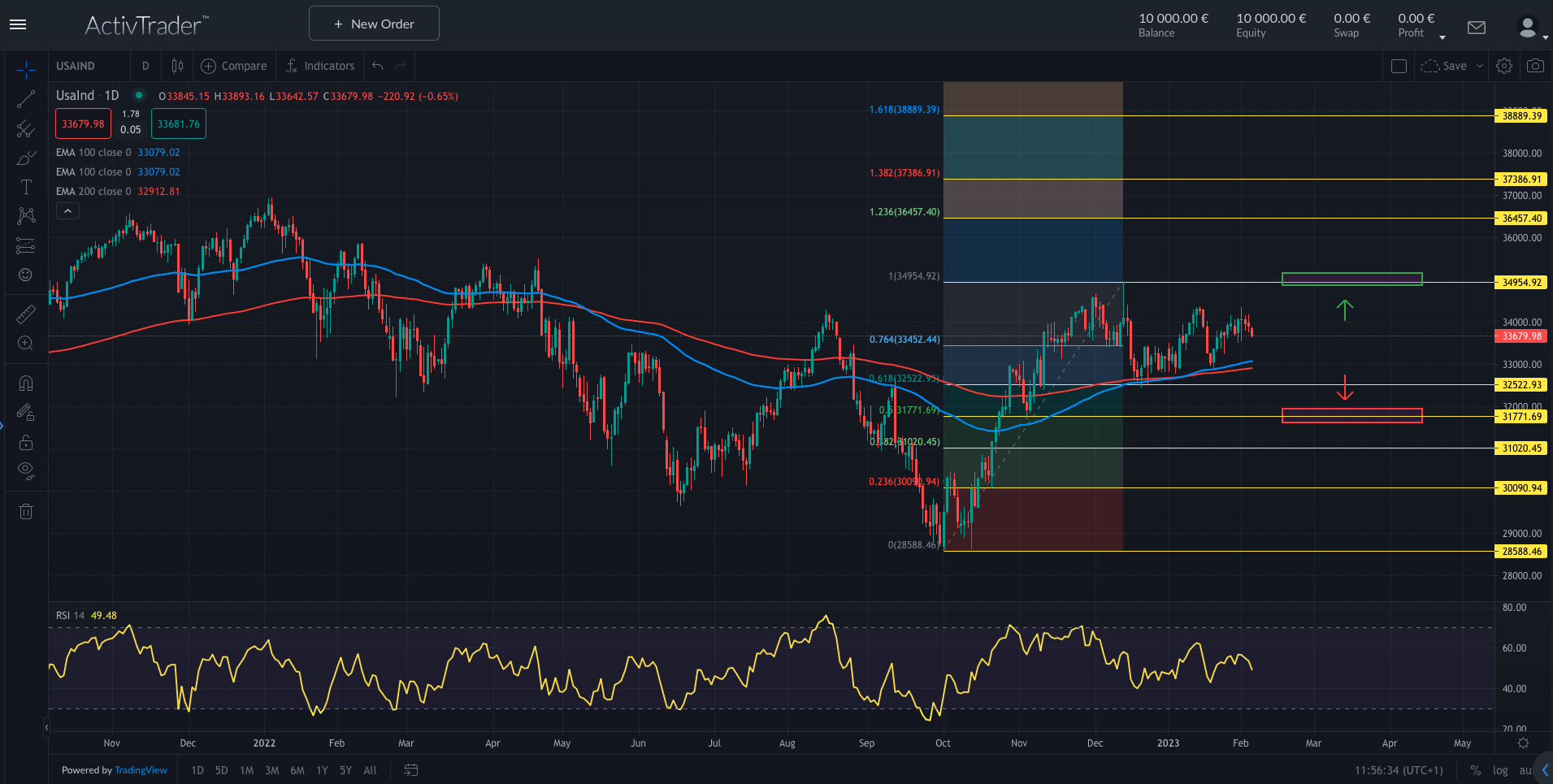Switch chart range to 1Y
Image resolution: width=1553 pixels, height=784 pixels.
(x=322, y=769)
